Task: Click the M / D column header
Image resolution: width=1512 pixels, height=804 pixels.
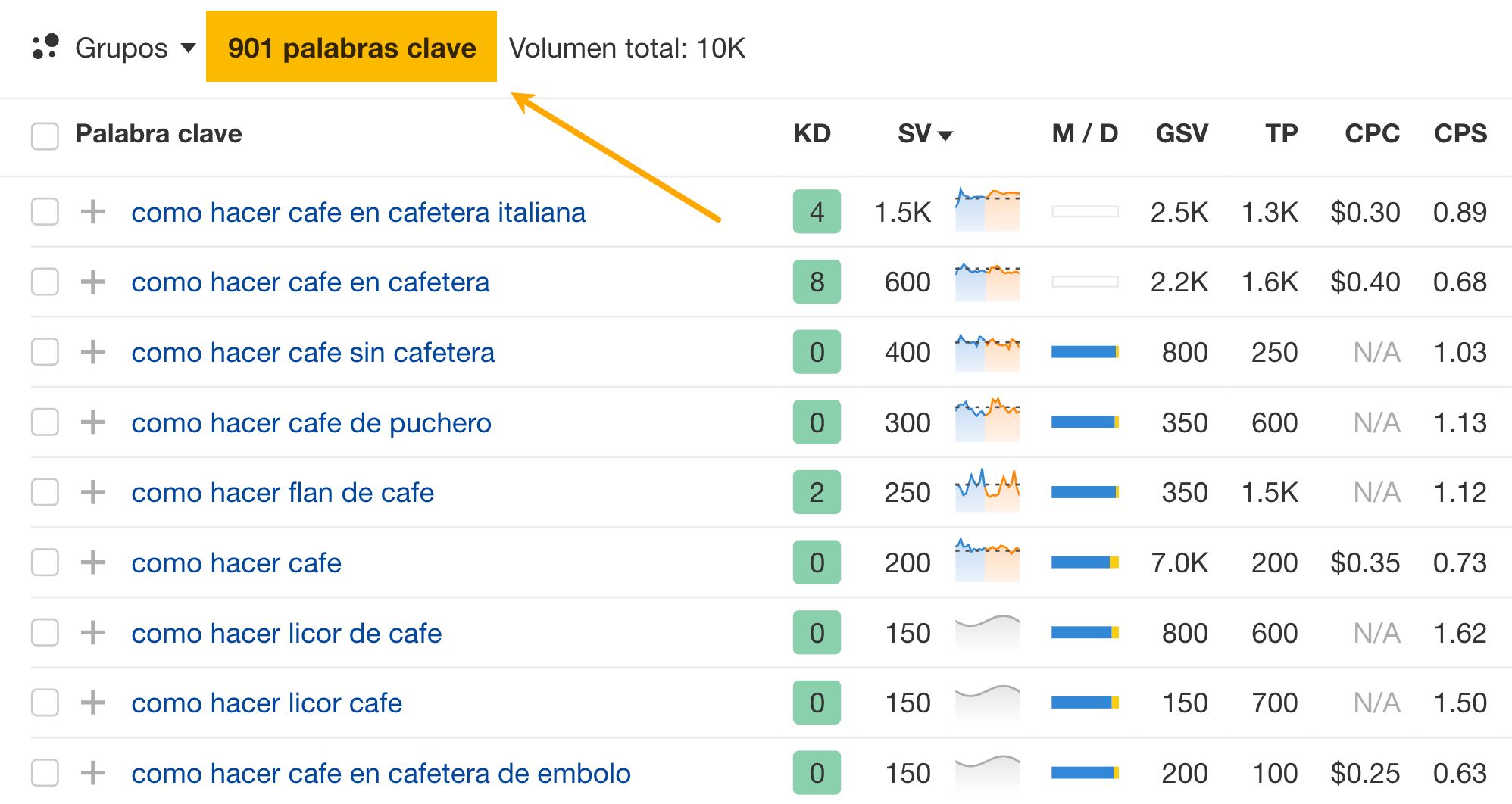Action: [x=1085, y=134]
